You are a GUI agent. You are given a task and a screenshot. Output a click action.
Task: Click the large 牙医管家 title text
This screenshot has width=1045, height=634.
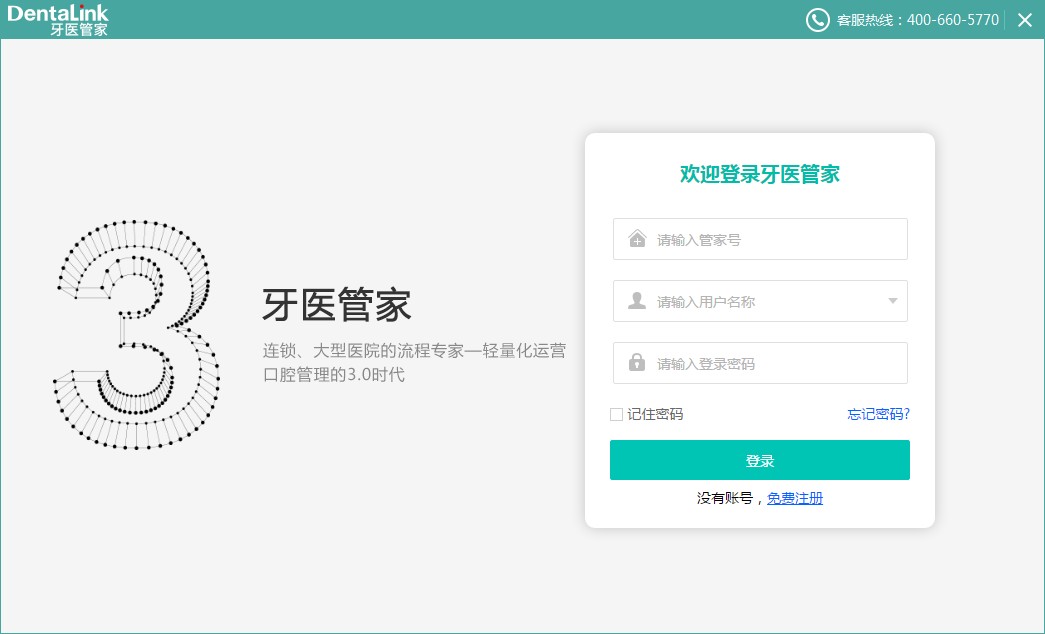pos(337,305)
